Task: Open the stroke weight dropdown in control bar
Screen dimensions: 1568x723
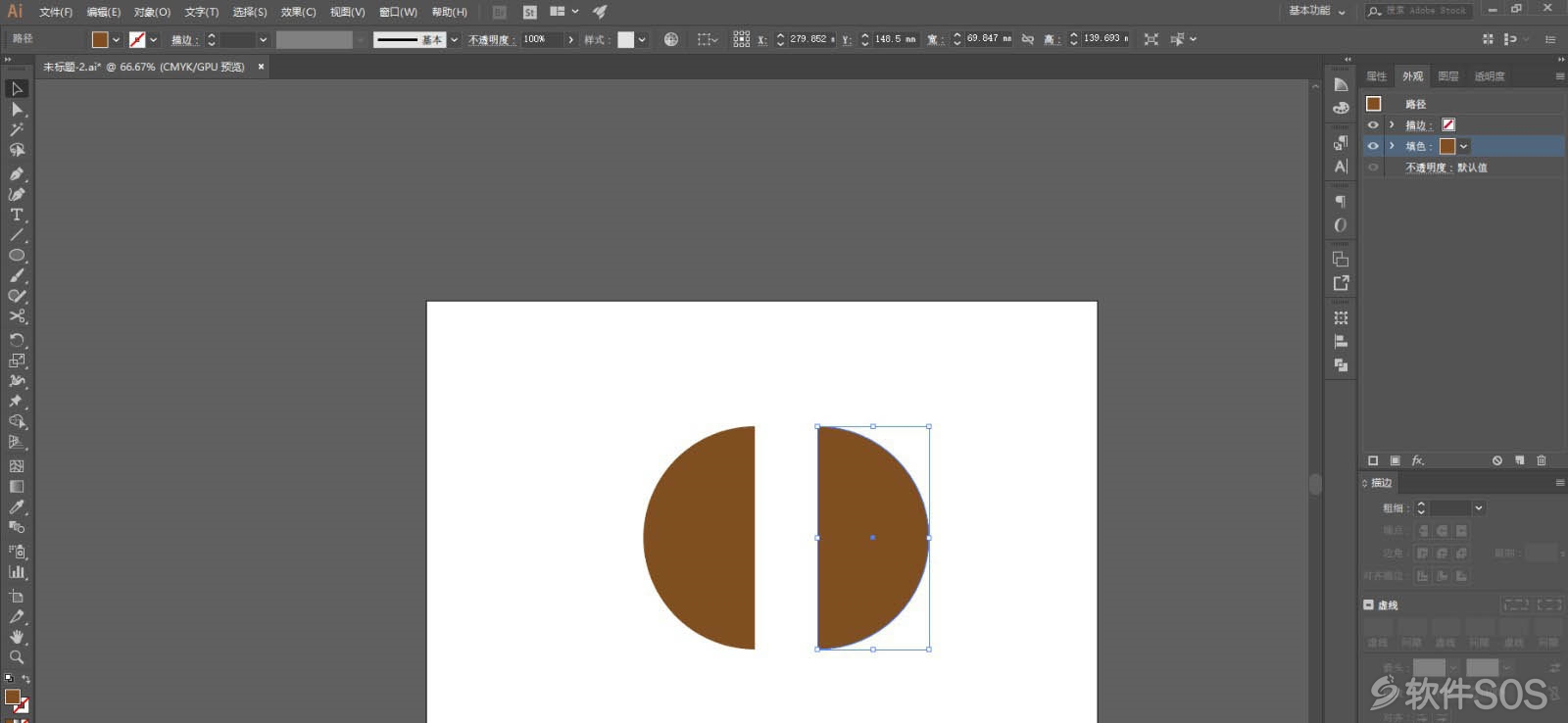Action: click(263, 40)
